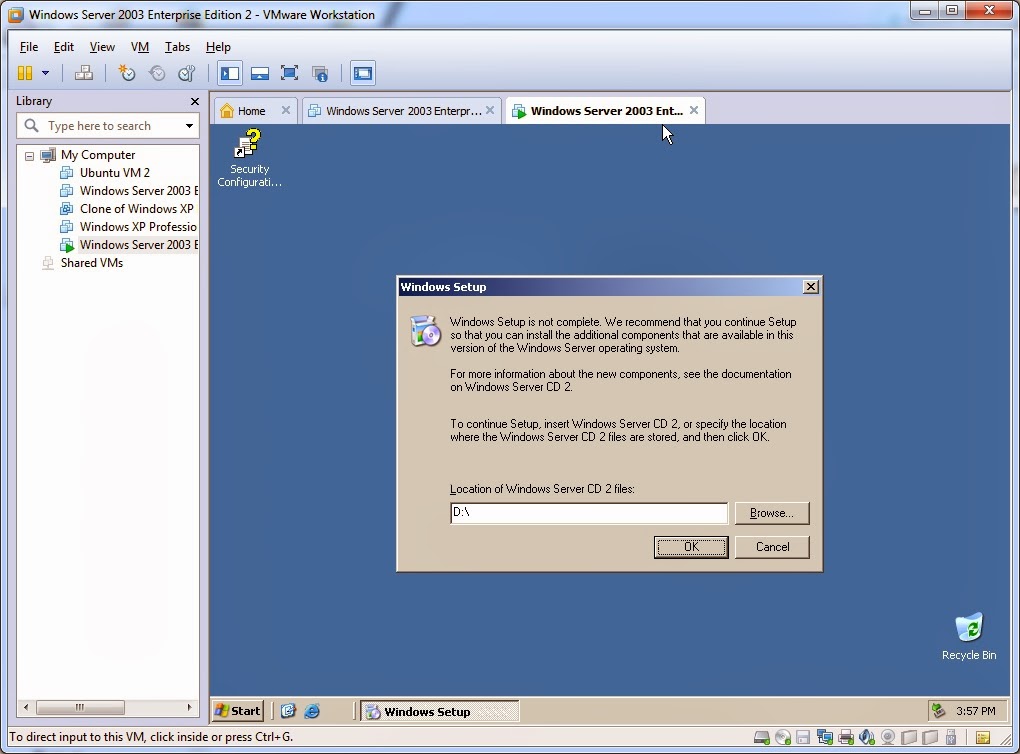
Task: Select My Computer in the Library
Action: click(98, 155)
